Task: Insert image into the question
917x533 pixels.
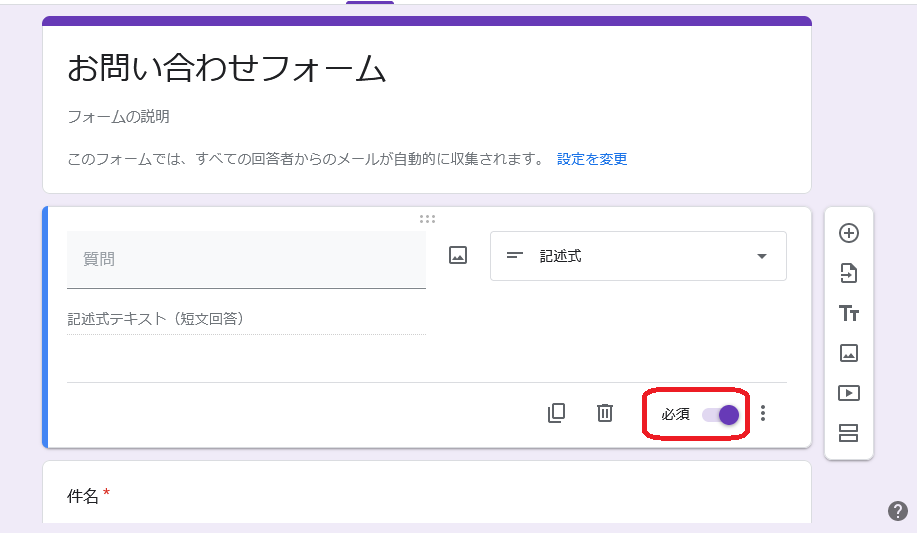Action: pos(458,255)
